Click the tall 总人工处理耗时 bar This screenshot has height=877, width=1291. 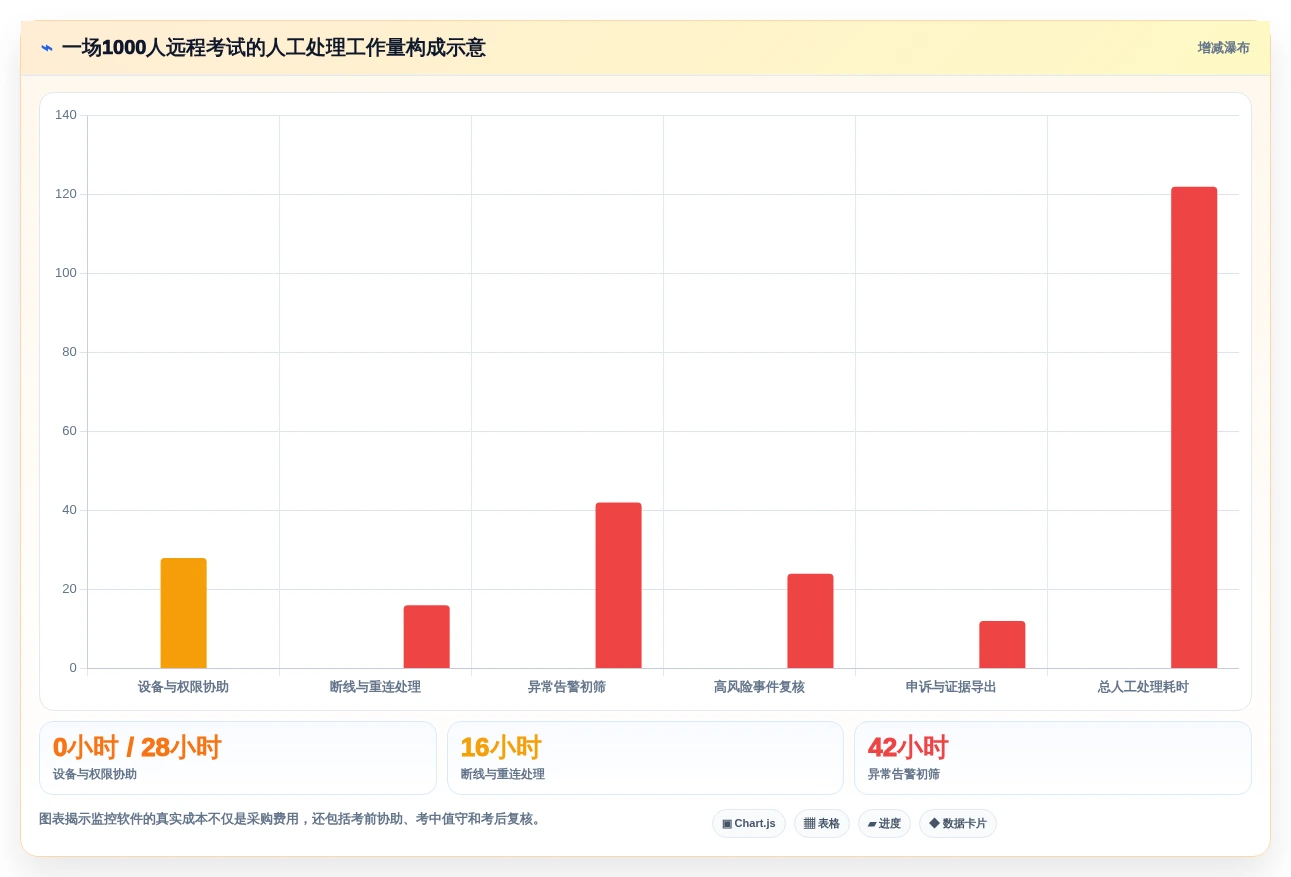click(1194, 427)
